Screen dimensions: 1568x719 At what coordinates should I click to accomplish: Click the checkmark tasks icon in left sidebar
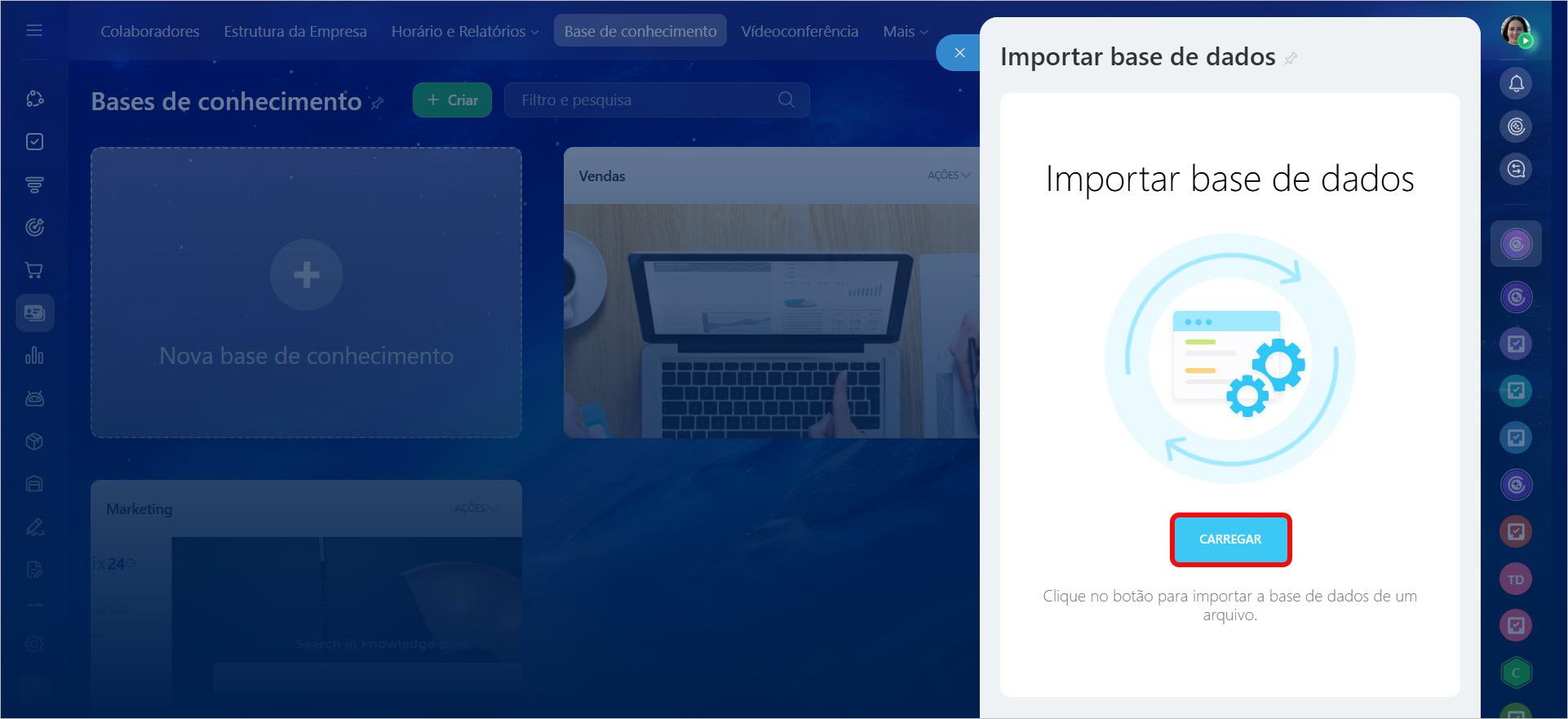(x=34, y=142)
